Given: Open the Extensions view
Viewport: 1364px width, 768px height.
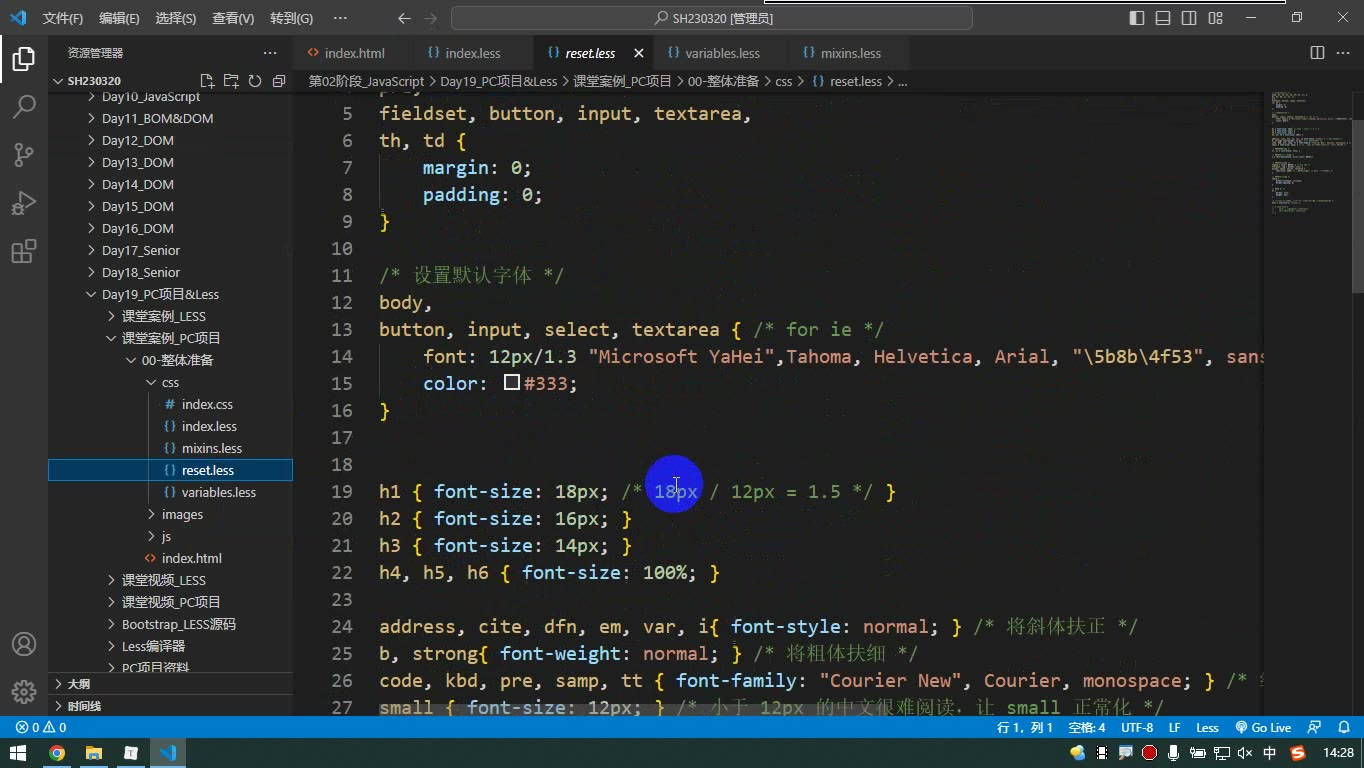Looking at the screenshot, I should click(x=24, y=251).
